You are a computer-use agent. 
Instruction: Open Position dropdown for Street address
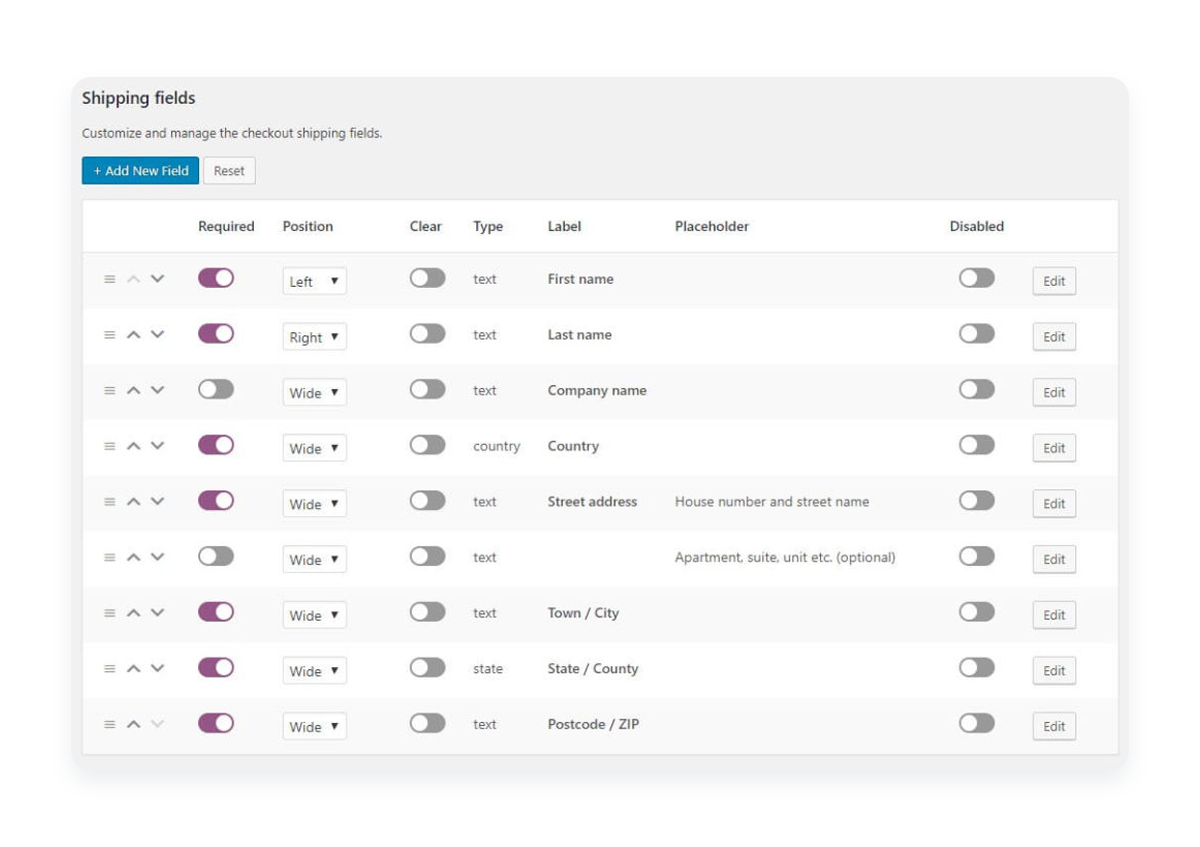click(x=314, y=504)
